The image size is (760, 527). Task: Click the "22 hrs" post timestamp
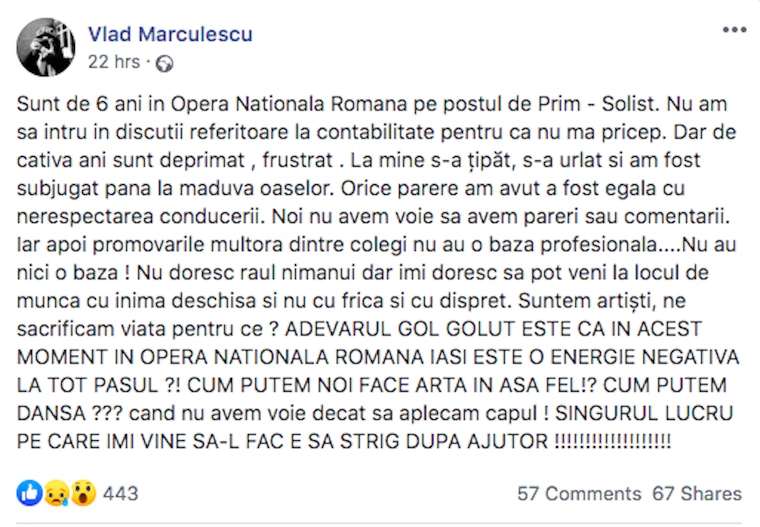click(x=114, y=61)
